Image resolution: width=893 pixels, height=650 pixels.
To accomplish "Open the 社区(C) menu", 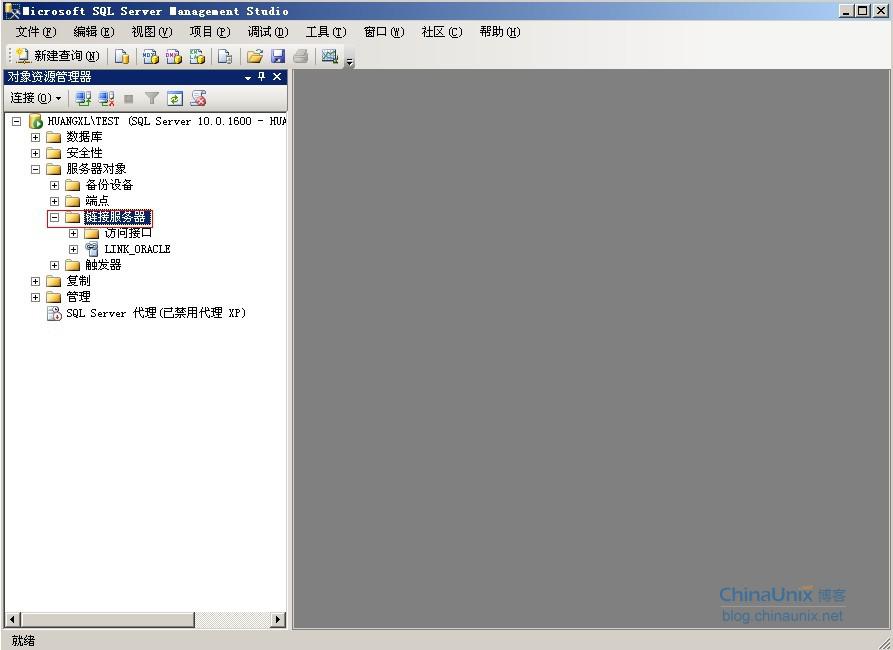I will (442, 32).
